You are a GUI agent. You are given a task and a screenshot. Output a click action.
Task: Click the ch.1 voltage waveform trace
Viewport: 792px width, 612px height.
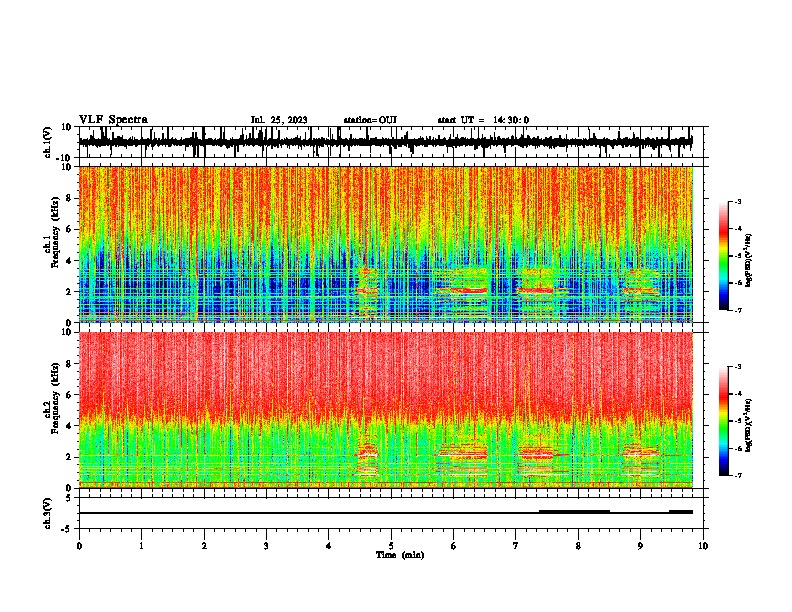click(385, 142)
